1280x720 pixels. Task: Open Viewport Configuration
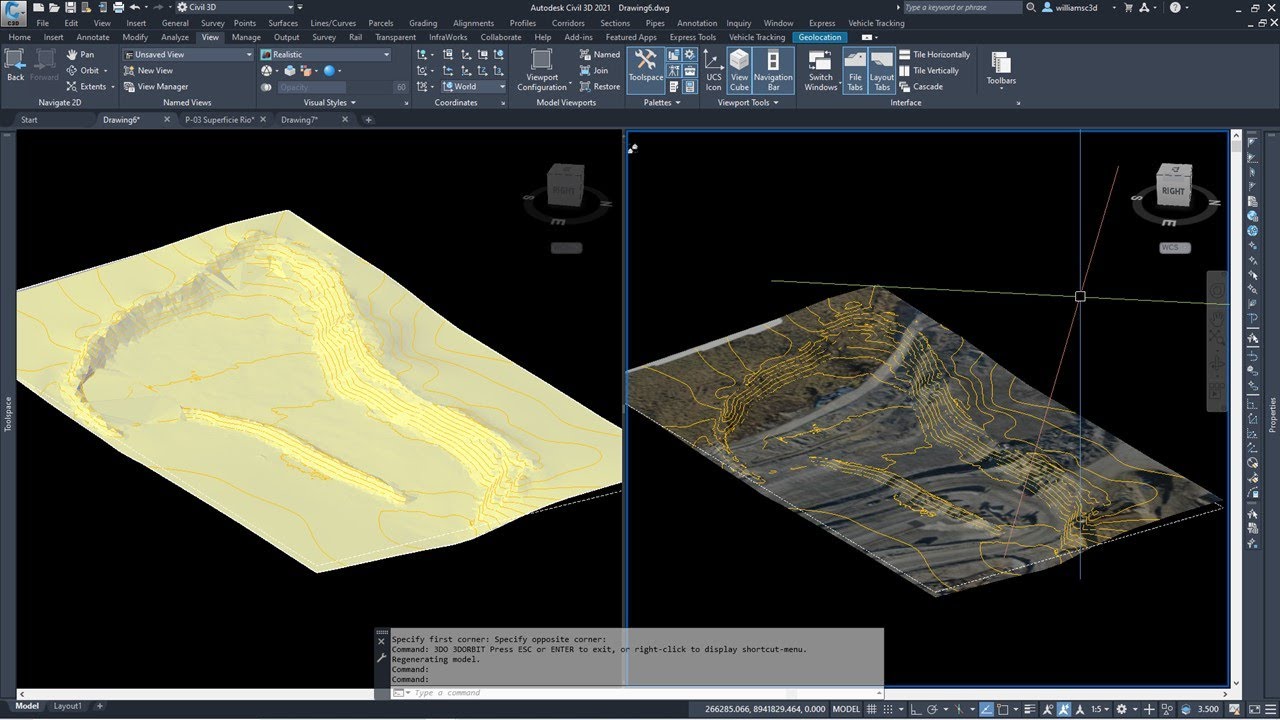[x=542, y=70]
